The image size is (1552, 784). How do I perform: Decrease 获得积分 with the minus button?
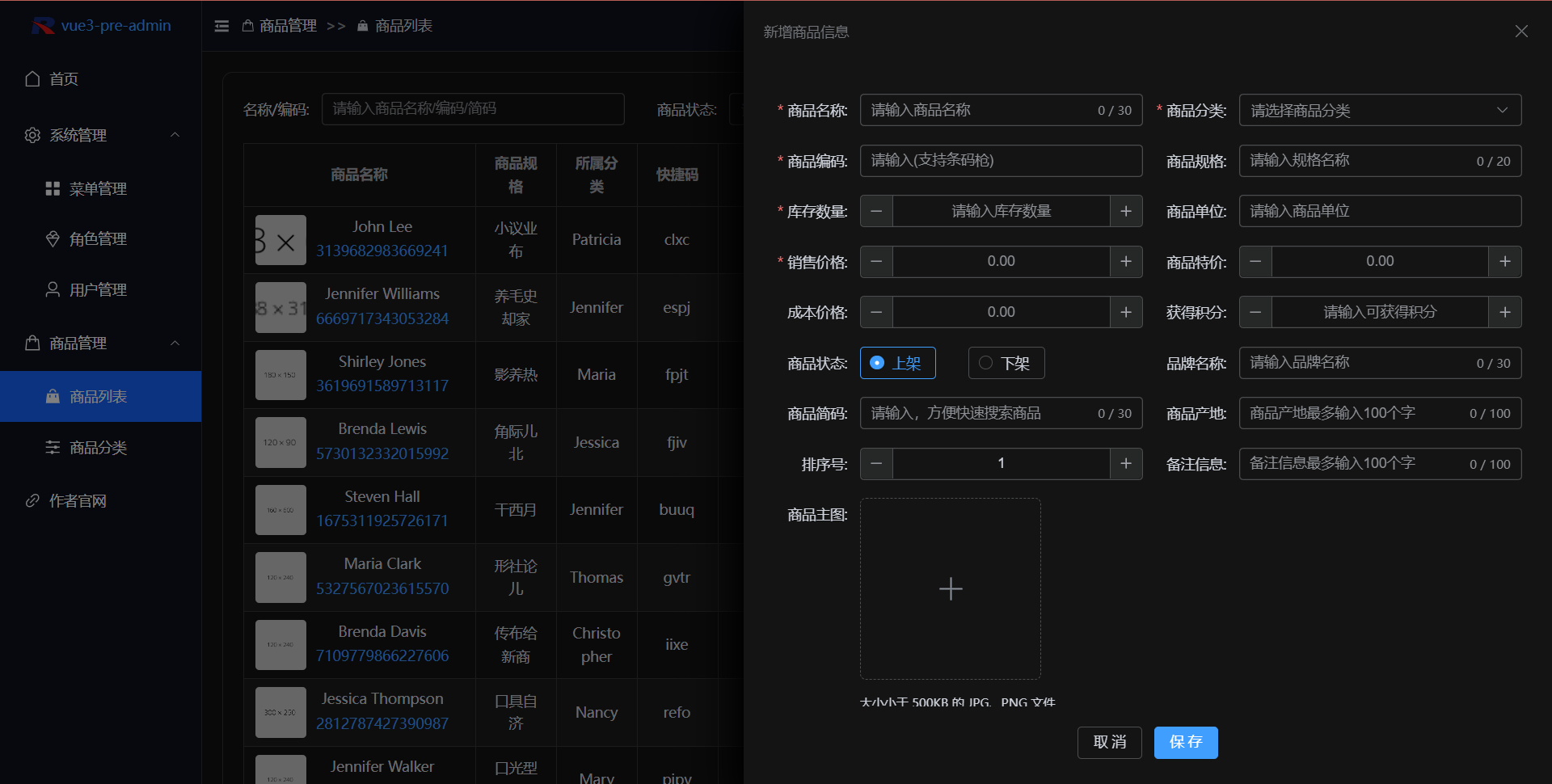1255,312
